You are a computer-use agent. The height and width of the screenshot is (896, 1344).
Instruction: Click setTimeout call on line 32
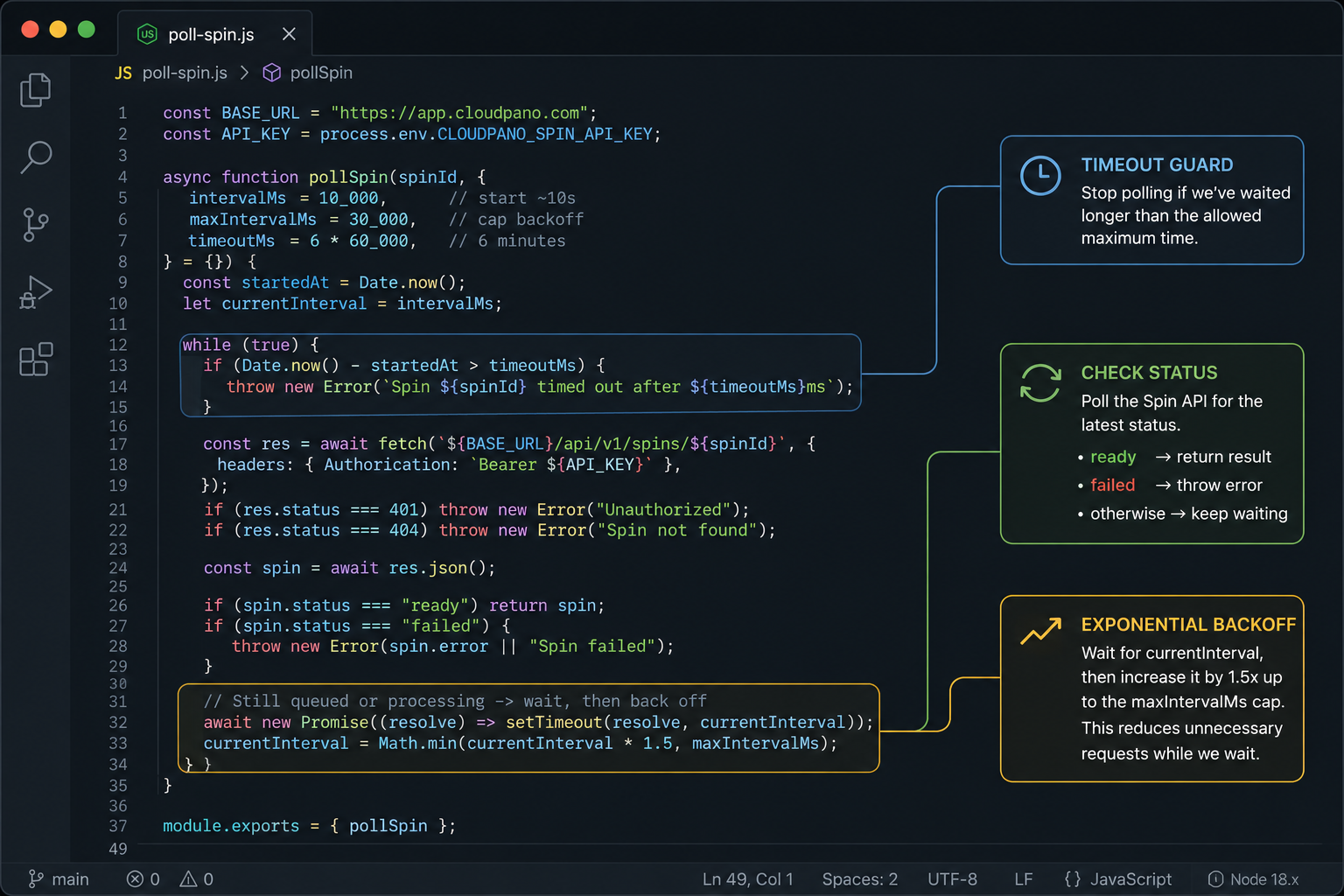554,722
